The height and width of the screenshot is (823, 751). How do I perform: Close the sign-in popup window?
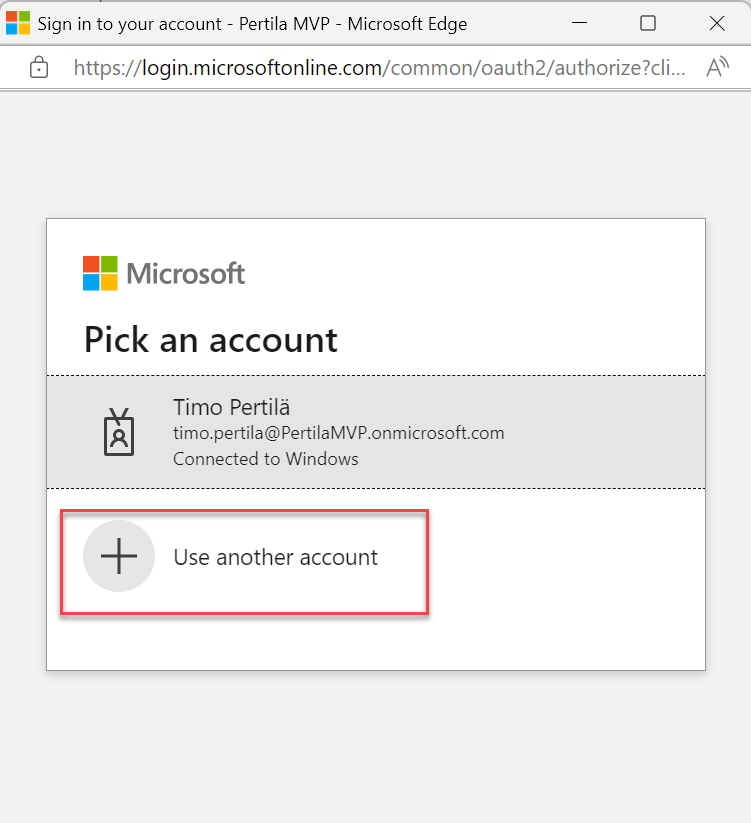click(x=717, y=23)
